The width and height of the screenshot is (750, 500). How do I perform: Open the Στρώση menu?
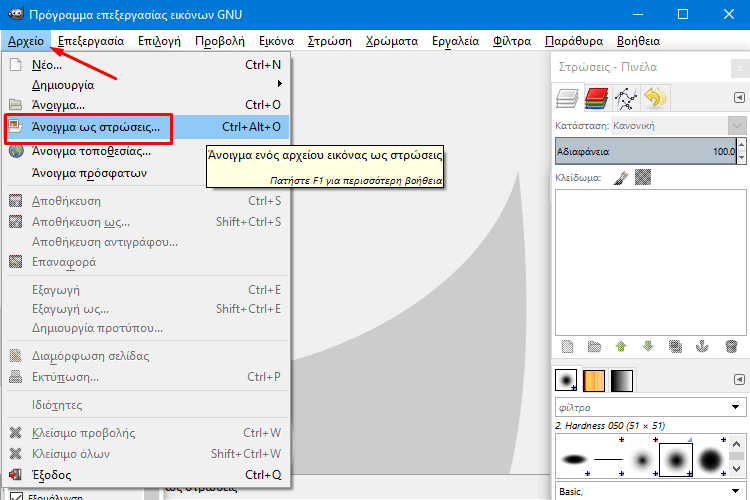[x=330, y=41]
